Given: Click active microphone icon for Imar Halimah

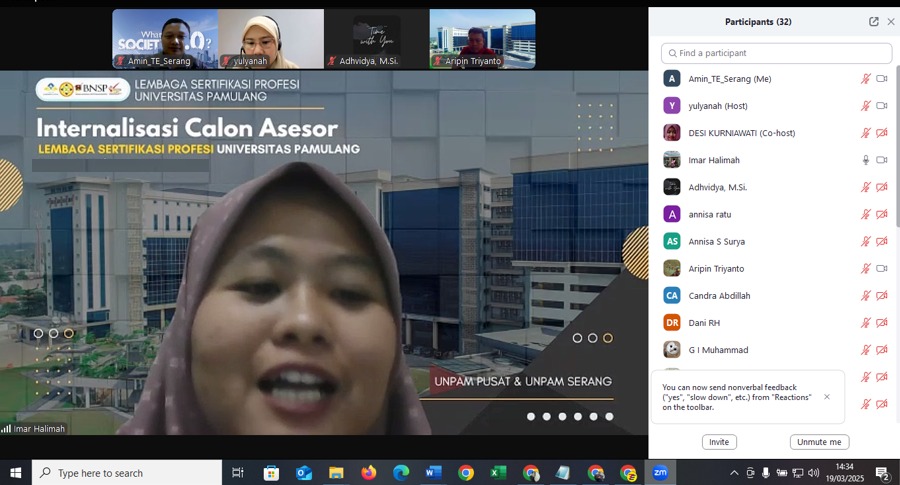Looking at the screenshot, I should click(866, 160).
